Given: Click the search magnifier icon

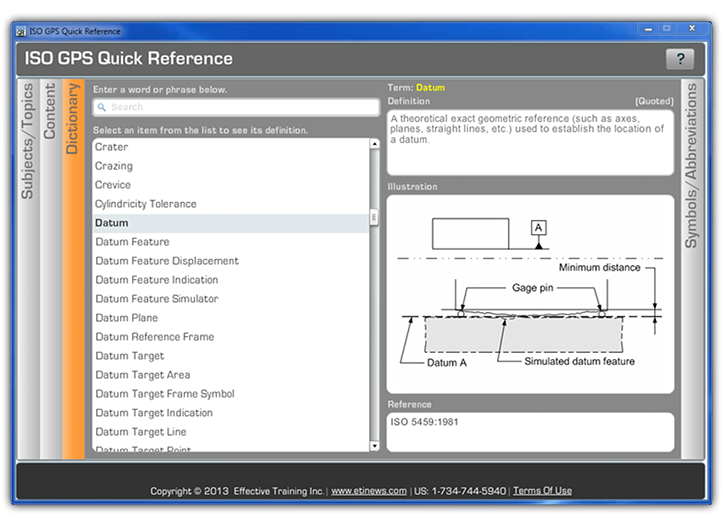Looking at the screenshot, I should tap(103, 107).
